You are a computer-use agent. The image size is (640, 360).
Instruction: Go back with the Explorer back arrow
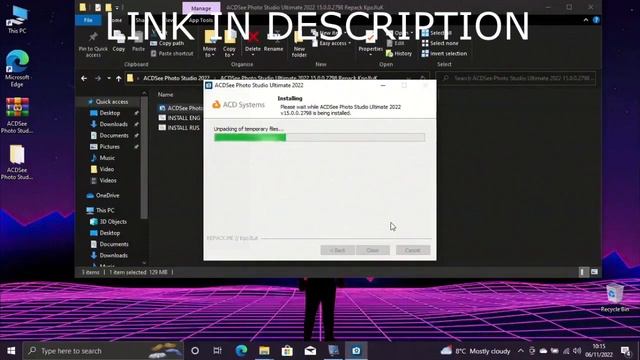[84, 78]
